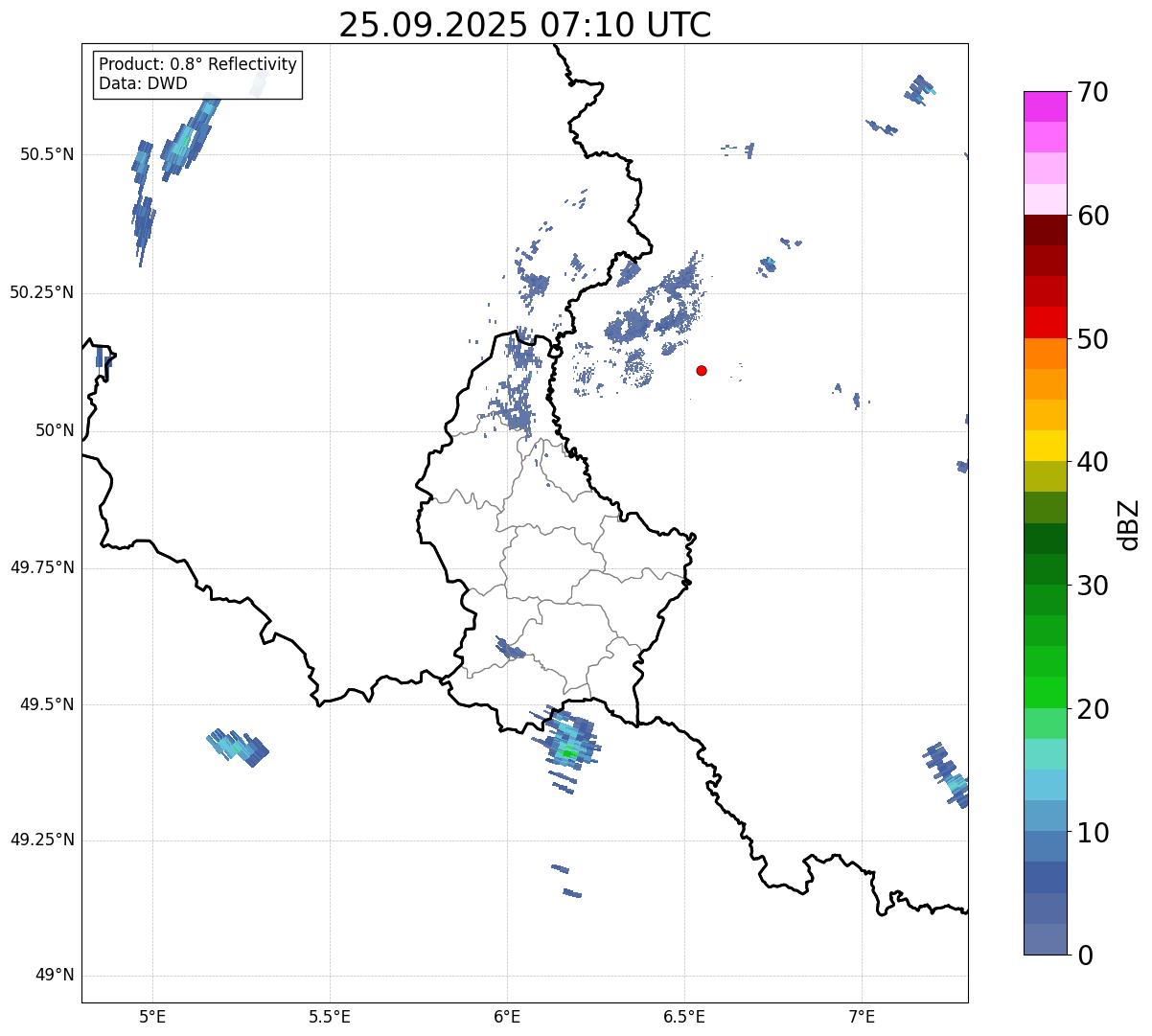This screenshot has width=1152, height=1036.
Task: Click the "Data: DWD" label
Action: point(144,83)
